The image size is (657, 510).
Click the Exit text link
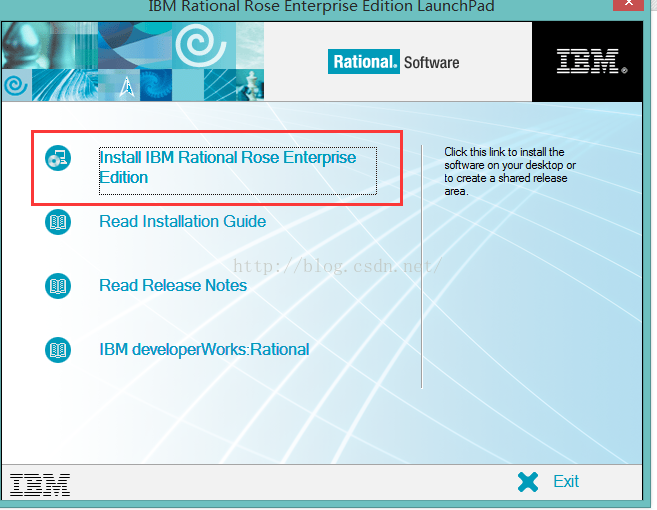point(566,482)
